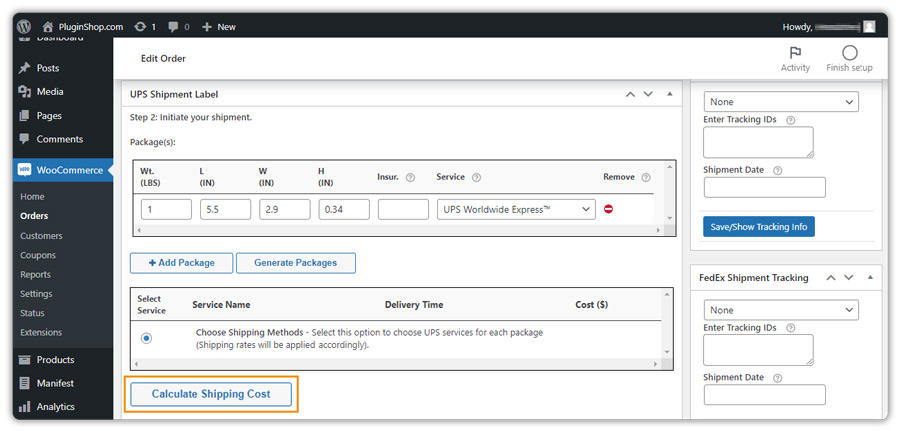Click the upper Shipment Date field
Image resolution: width=900 pixels, height=431 pixels.
[x=765, y=187]
